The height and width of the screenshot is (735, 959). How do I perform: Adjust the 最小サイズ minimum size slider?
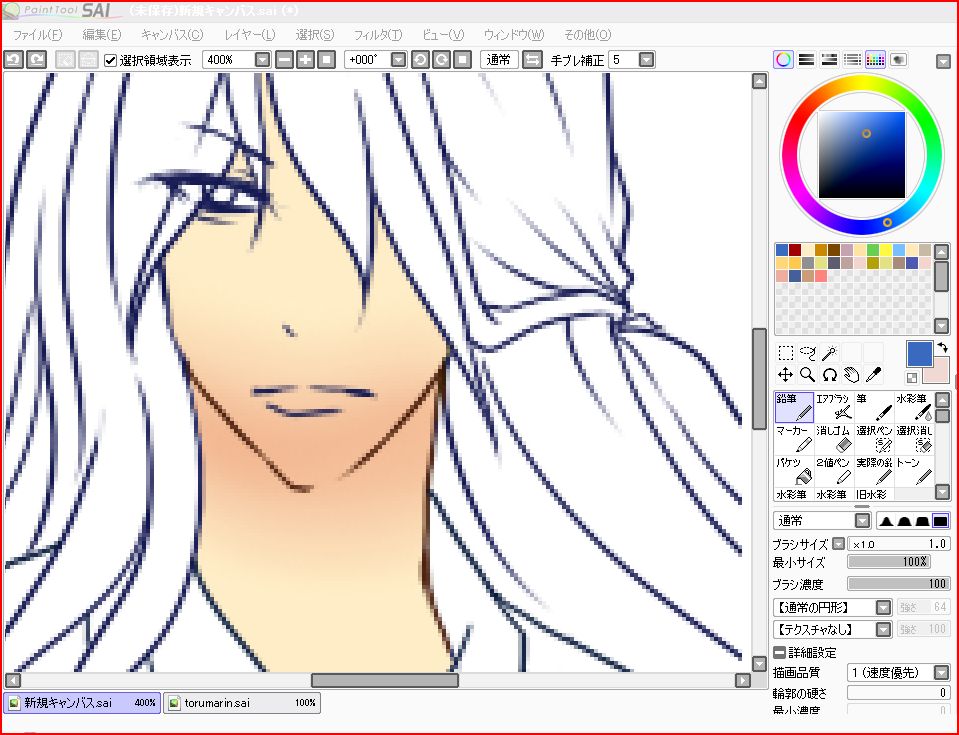(x=888, y=561)
